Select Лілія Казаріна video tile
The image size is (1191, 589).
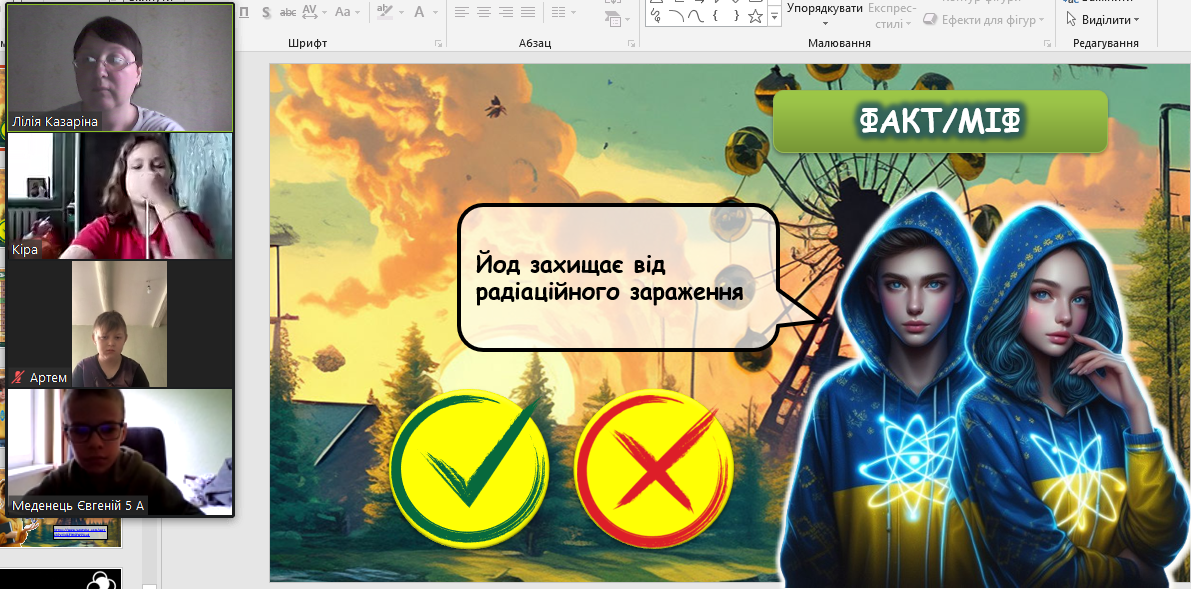pos(120,67)
